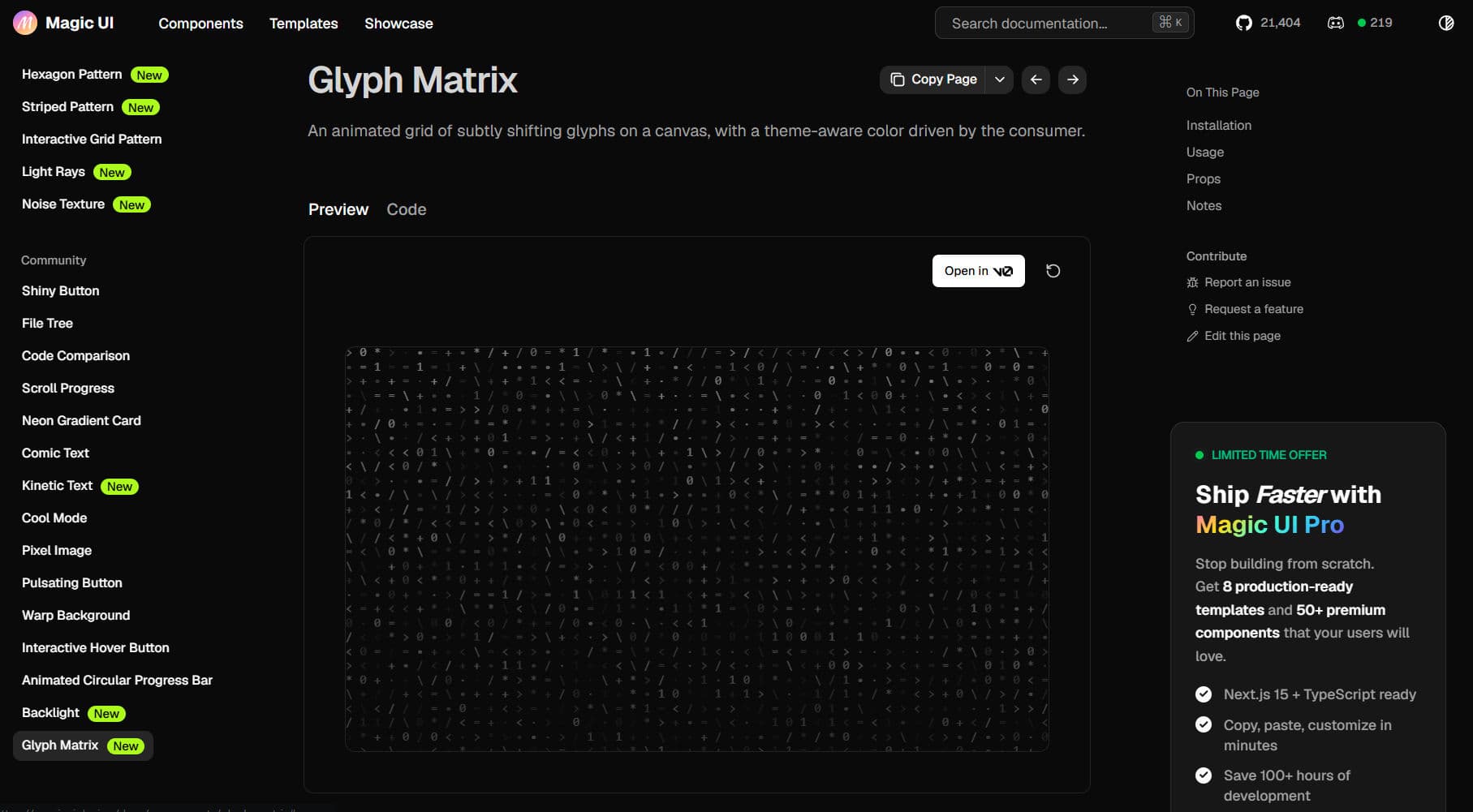Open the Templates menu

click(x=304, y=24)
